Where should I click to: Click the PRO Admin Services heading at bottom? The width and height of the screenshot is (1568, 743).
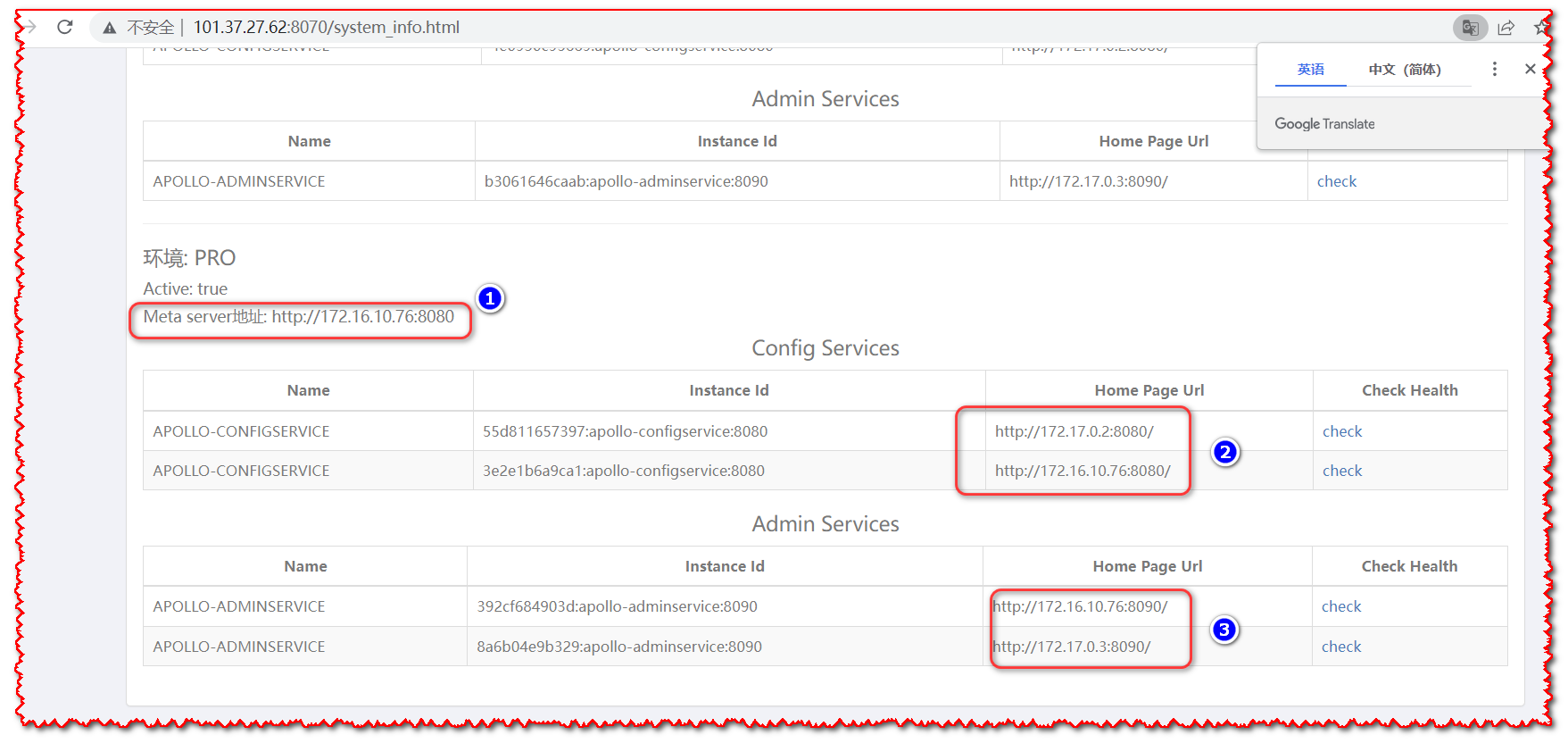[x=825, y=524]
